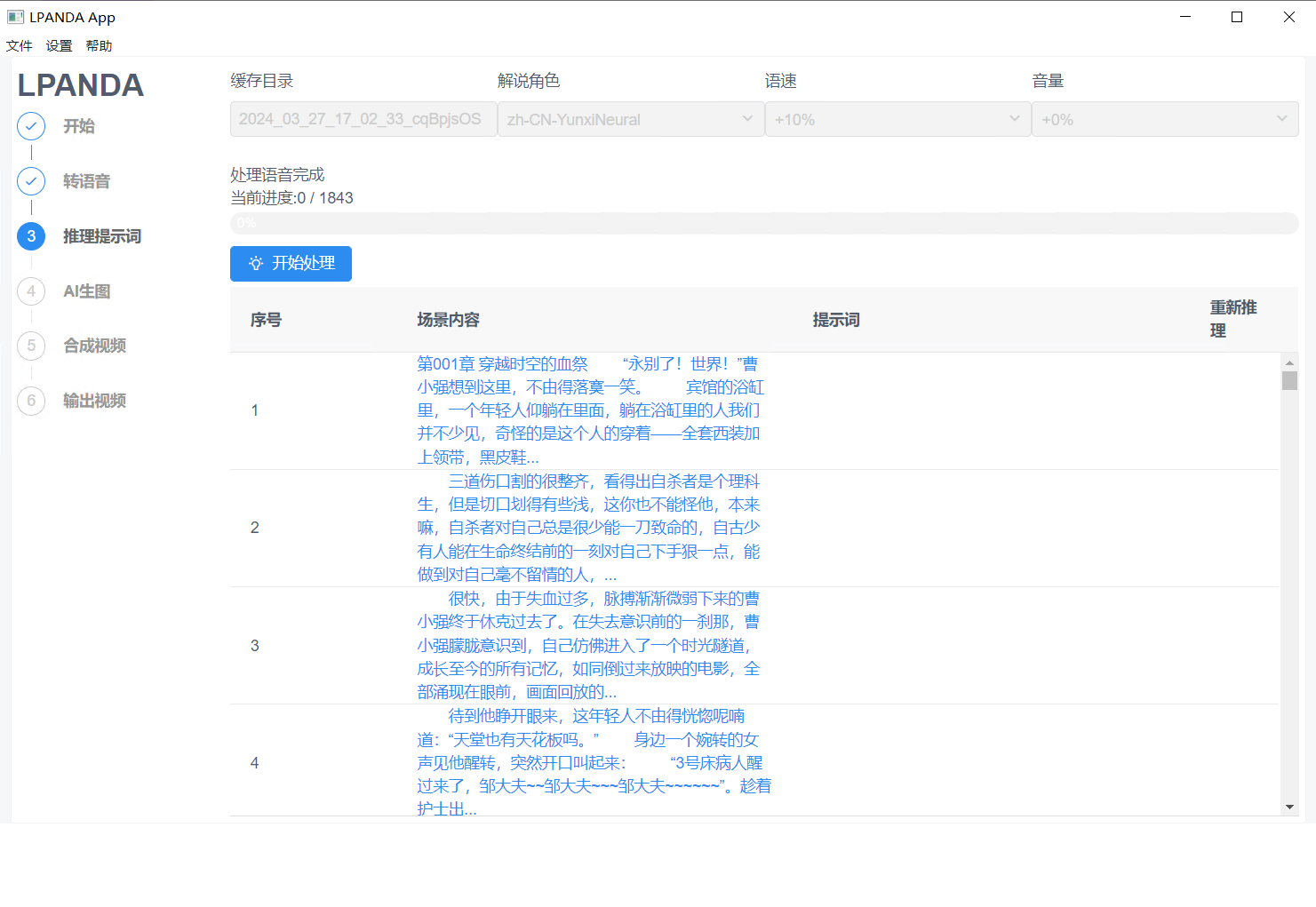Go to the 合成视频 step
This screenshot has width=1316, height=907.
(x=95, y=346)
